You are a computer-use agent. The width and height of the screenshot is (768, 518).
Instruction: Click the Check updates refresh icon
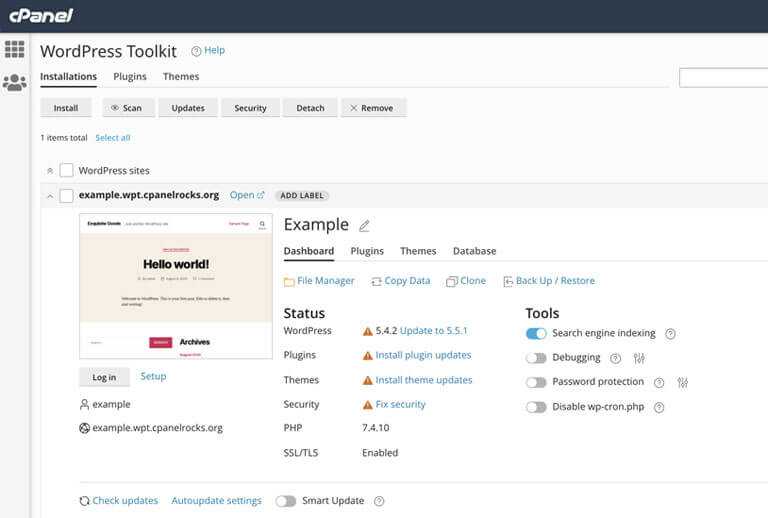pyautogui.click(x=84, y=501)
